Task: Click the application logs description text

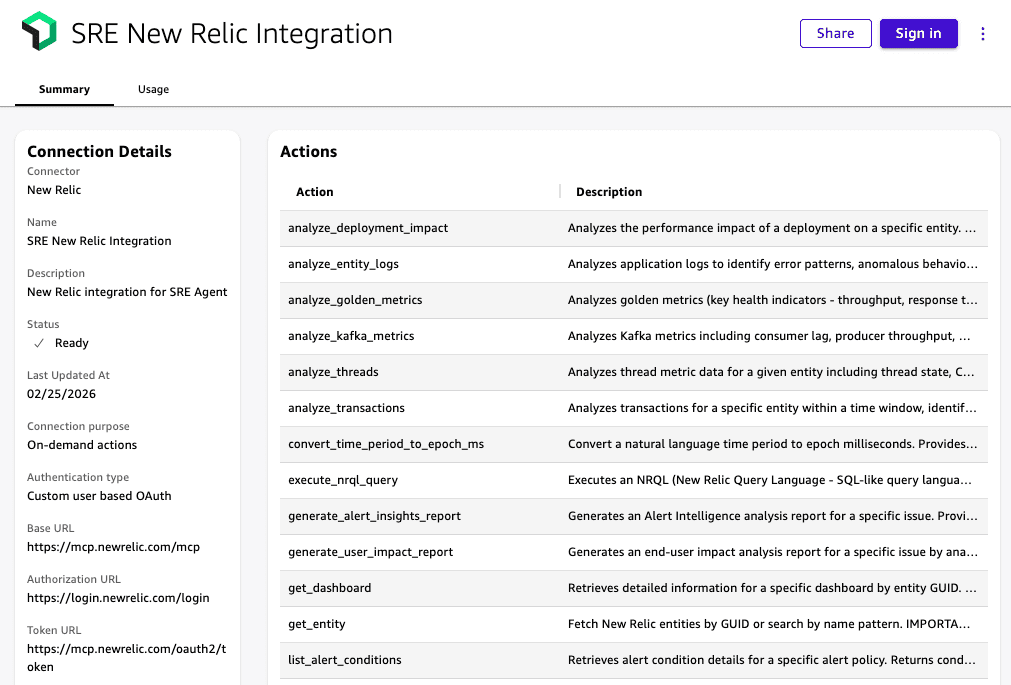Action: tap(772, 264)
